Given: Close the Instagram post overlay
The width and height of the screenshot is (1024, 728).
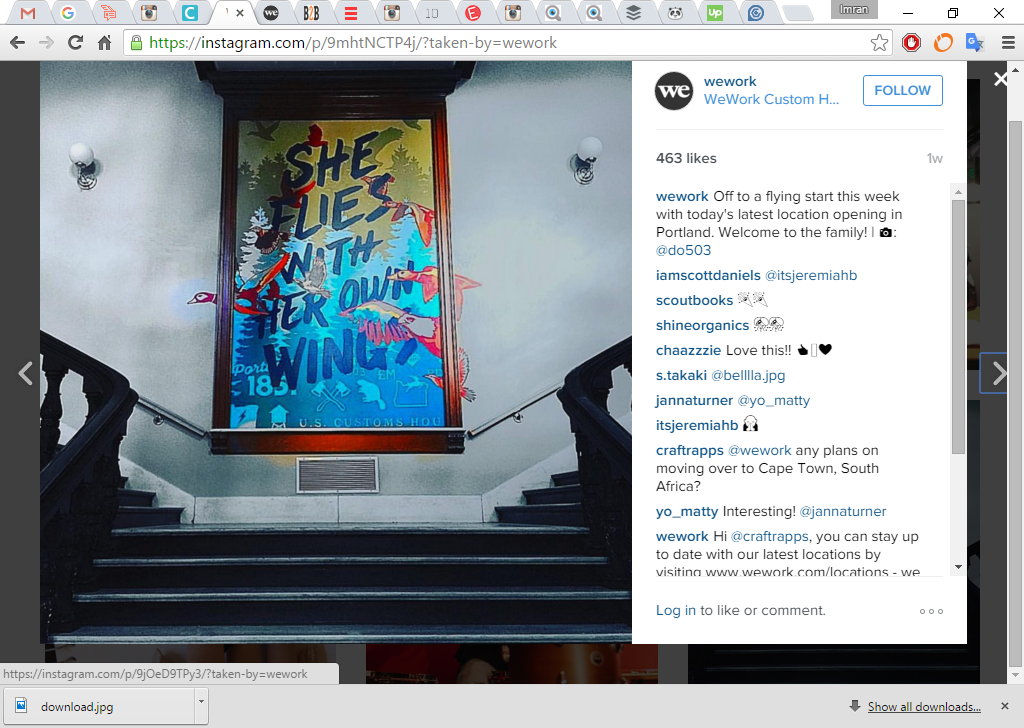Looking at the screenshot, I should (x=1000, y=80).
